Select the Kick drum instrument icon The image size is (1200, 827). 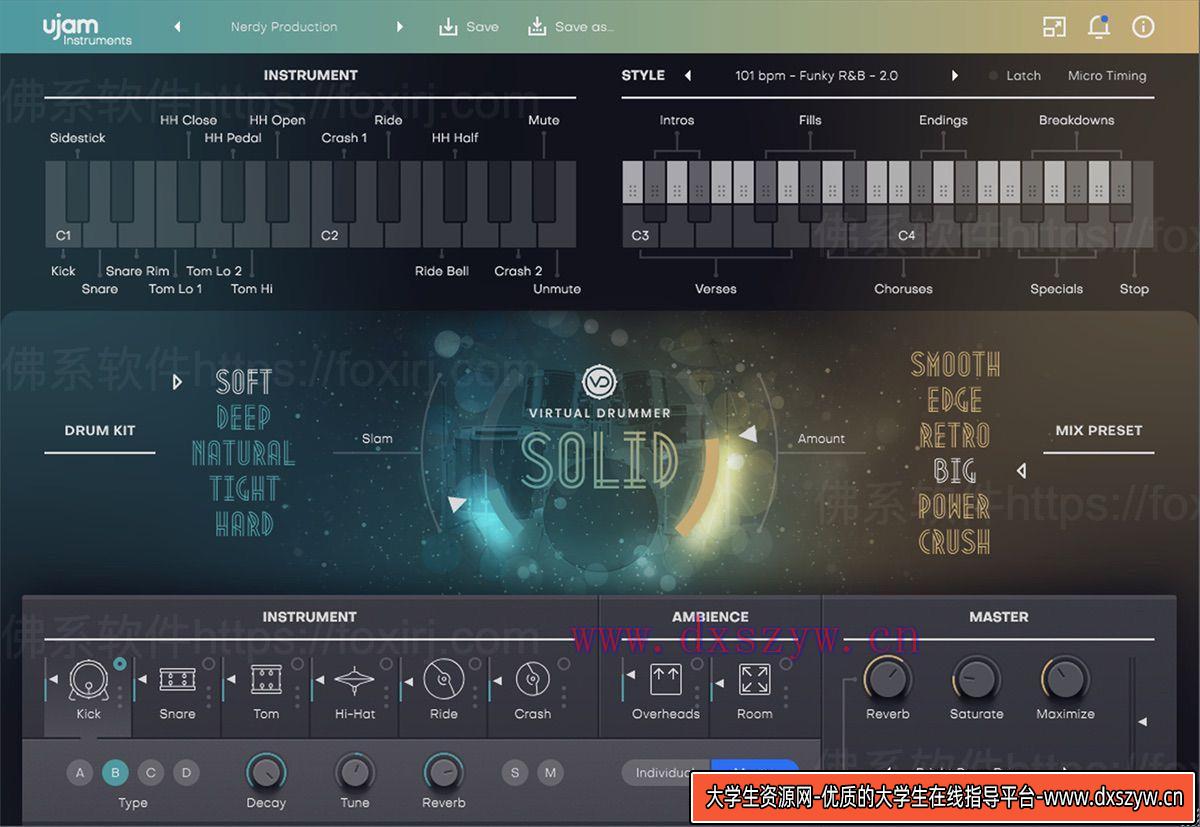coord(88,680)
